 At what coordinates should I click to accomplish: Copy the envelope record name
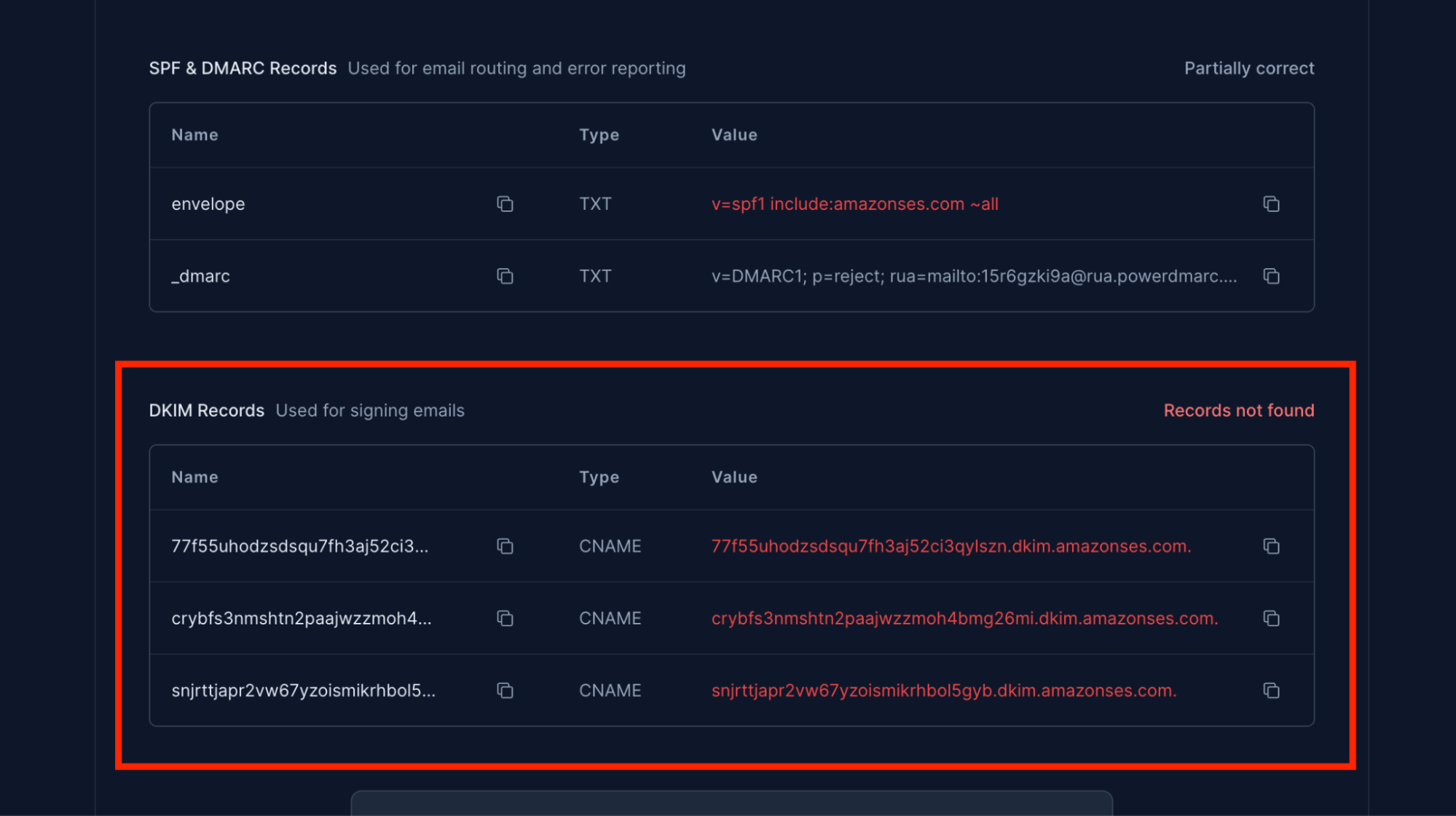click(505, 204)
